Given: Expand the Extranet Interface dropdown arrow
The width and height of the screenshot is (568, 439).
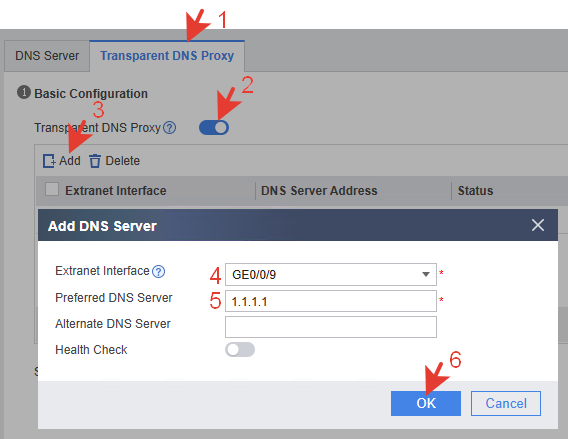Looking at the screenshot, I should click(426, 275).
